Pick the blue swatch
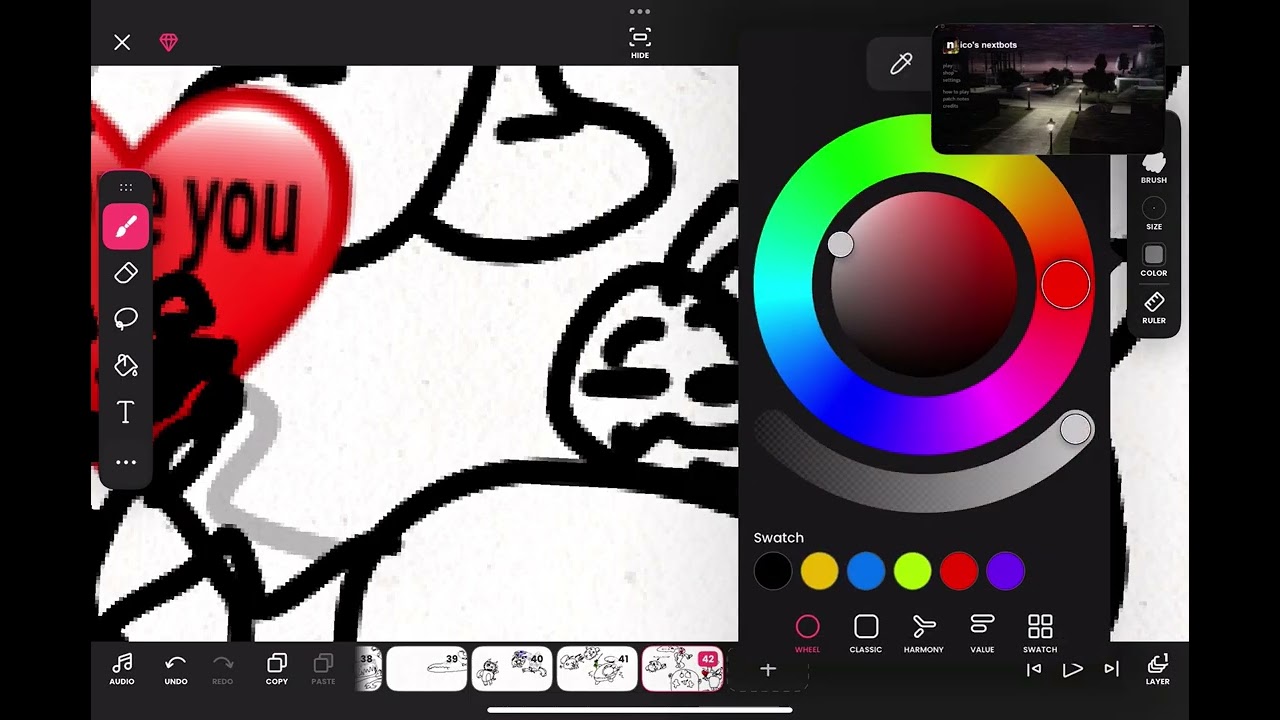Viewport: 1280px width, 720px height. pos(866,571)
